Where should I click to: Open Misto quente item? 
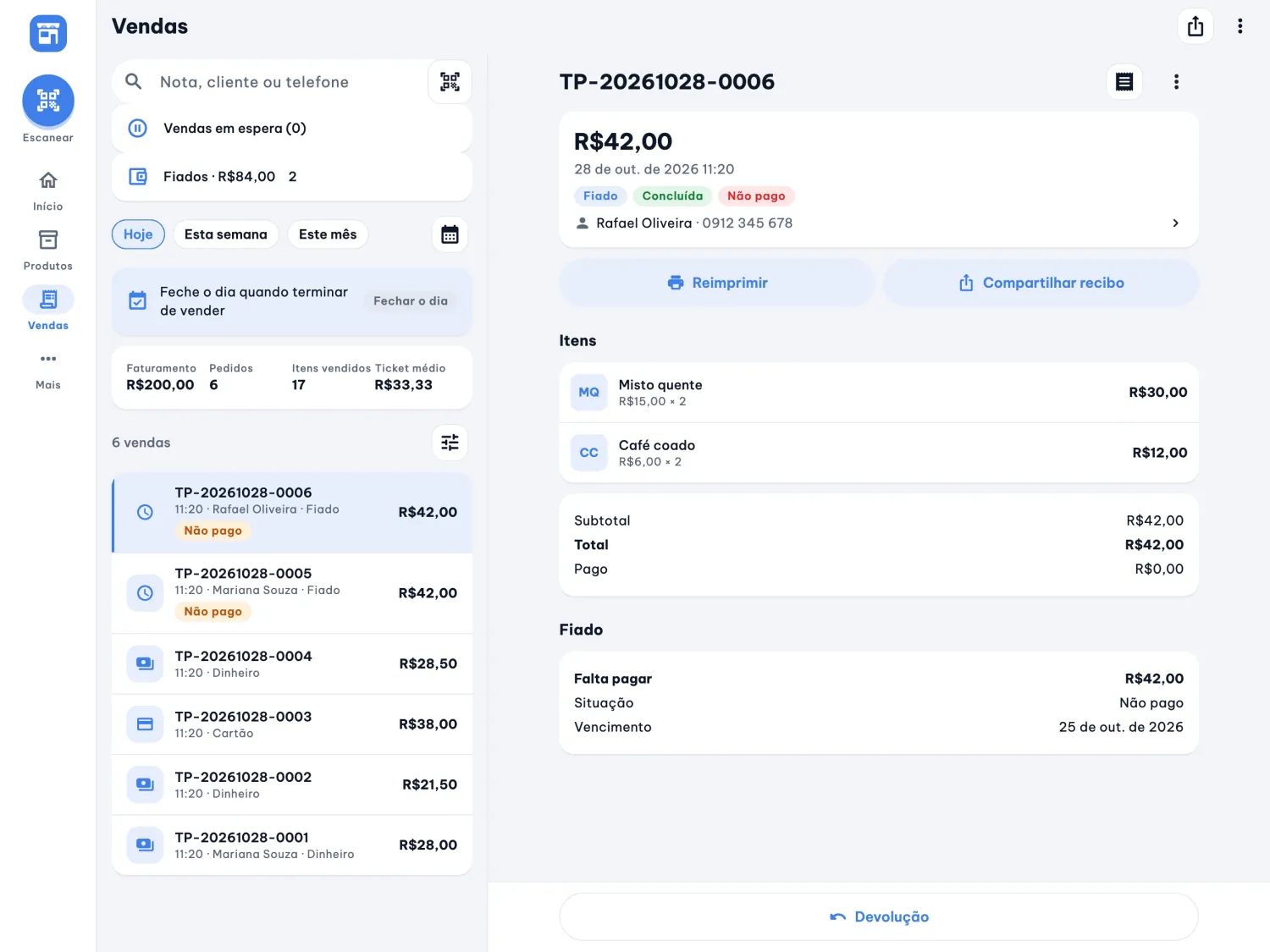[x=879, y=393]
